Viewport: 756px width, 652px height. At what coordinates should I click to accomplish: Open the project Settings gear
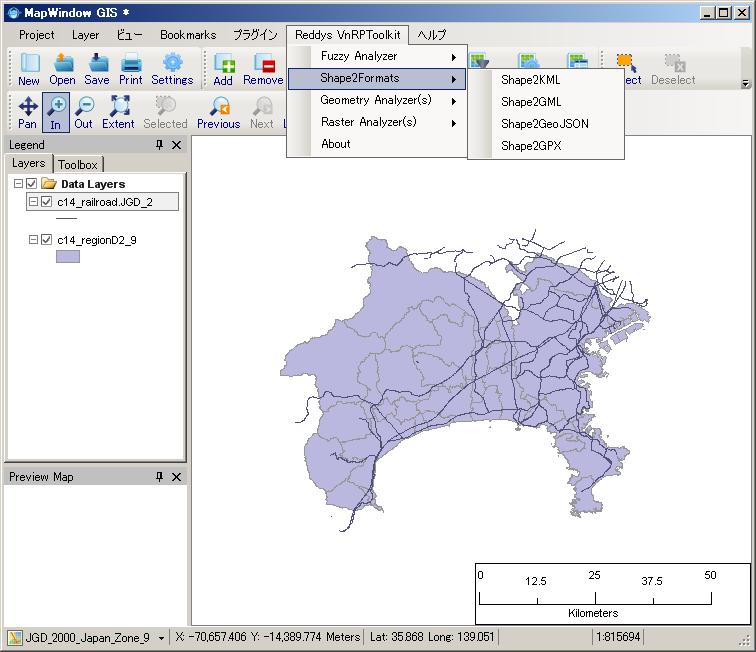(172, 67)
